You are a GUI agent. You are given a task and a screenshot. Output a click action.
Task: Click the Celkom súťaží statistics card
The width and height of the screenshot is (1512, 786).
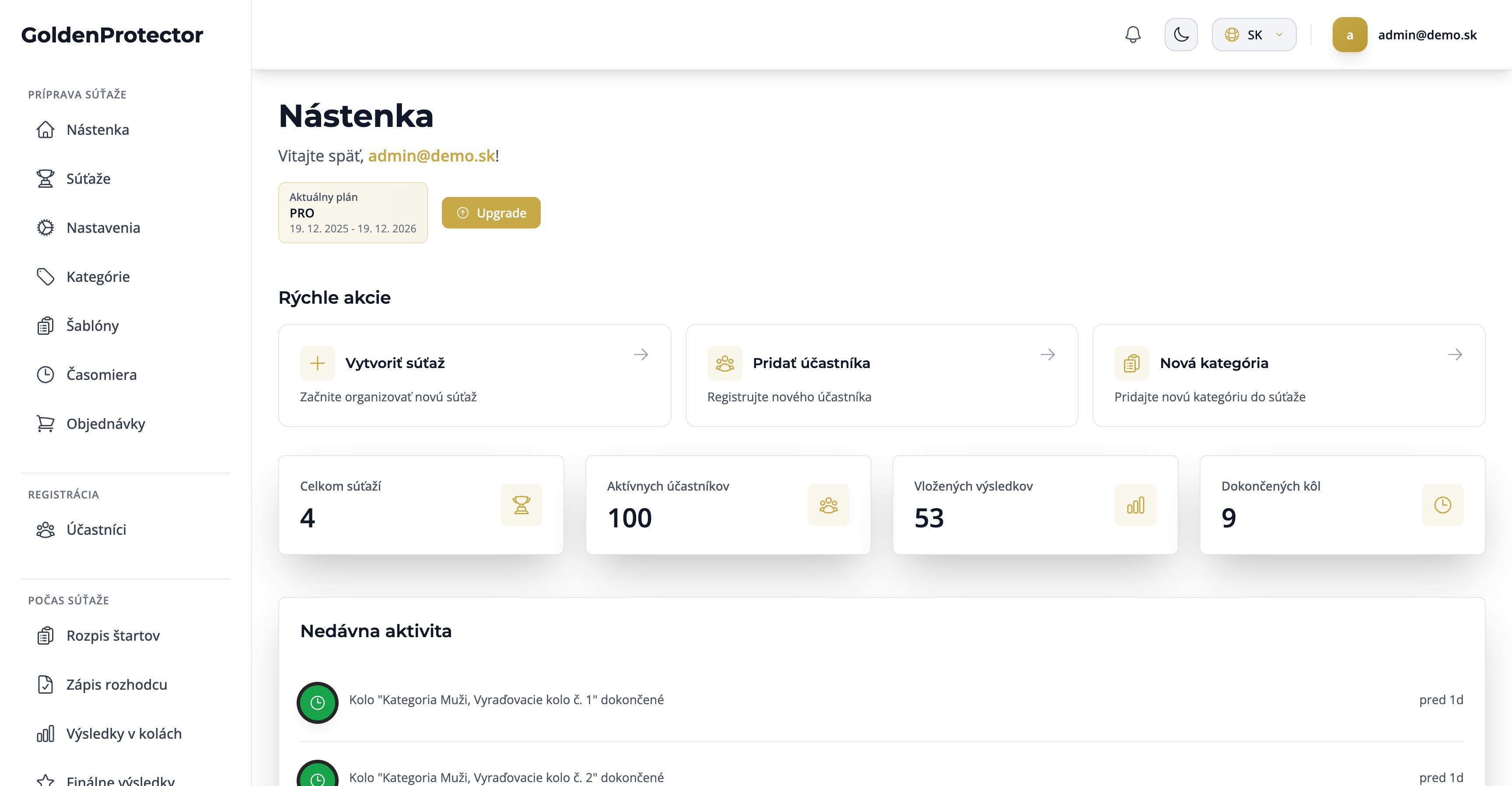click(421, 505)
